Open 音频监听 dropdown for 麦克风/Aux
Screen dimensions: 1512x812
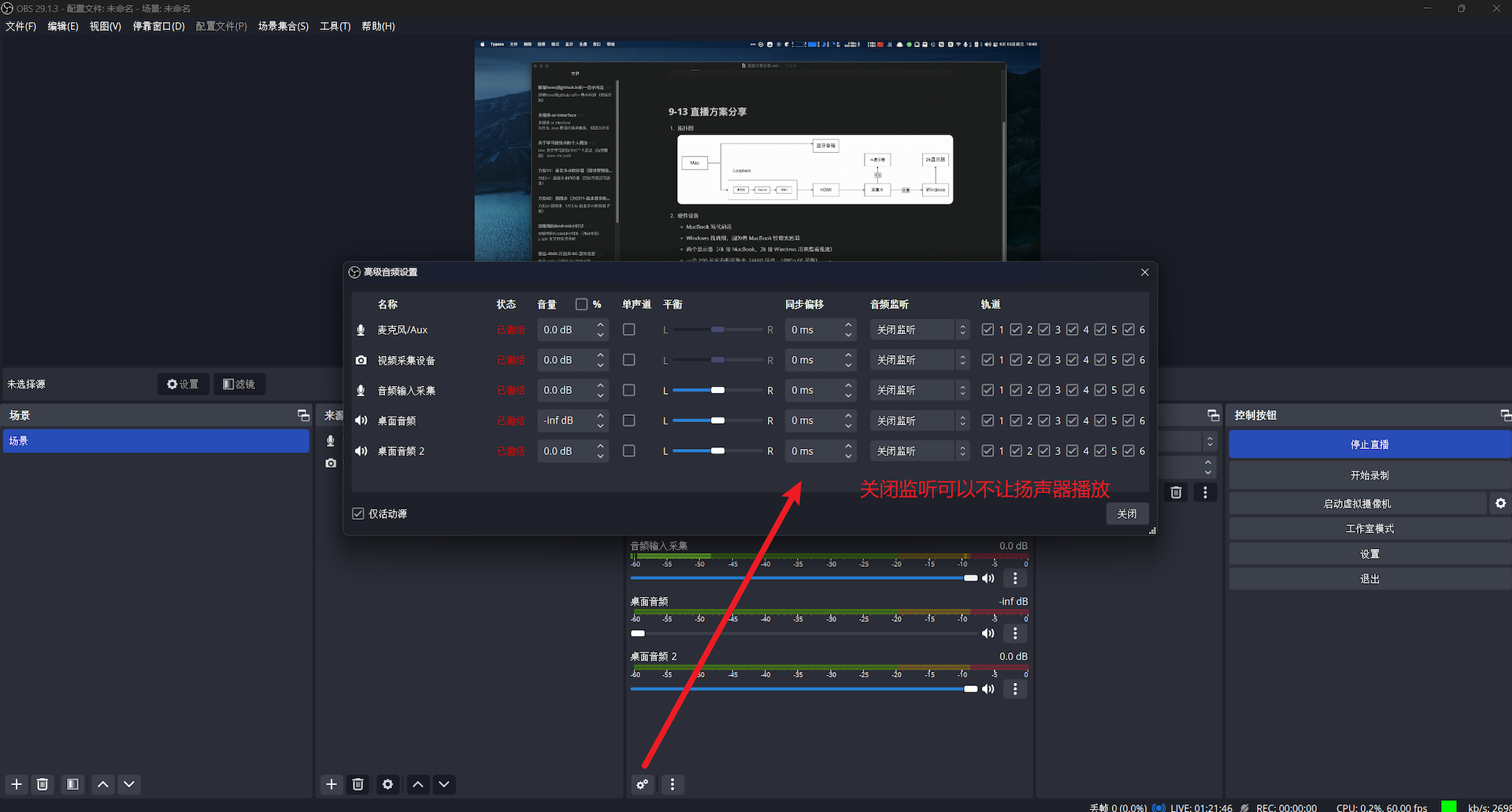point(919,329)
